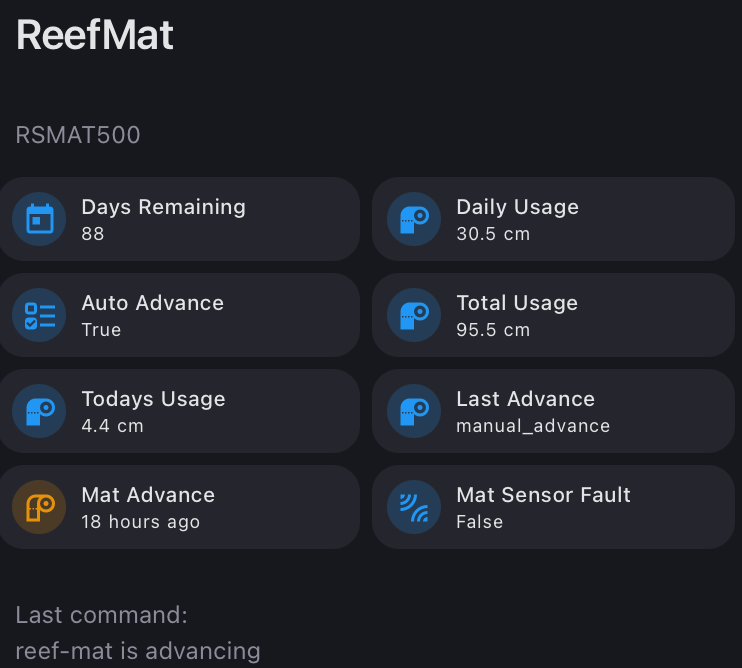This screenshot has width=742, height=668.
Task: Trigger Mat Advance 18 hours ago tile
Action: click(x=179, y=507)
